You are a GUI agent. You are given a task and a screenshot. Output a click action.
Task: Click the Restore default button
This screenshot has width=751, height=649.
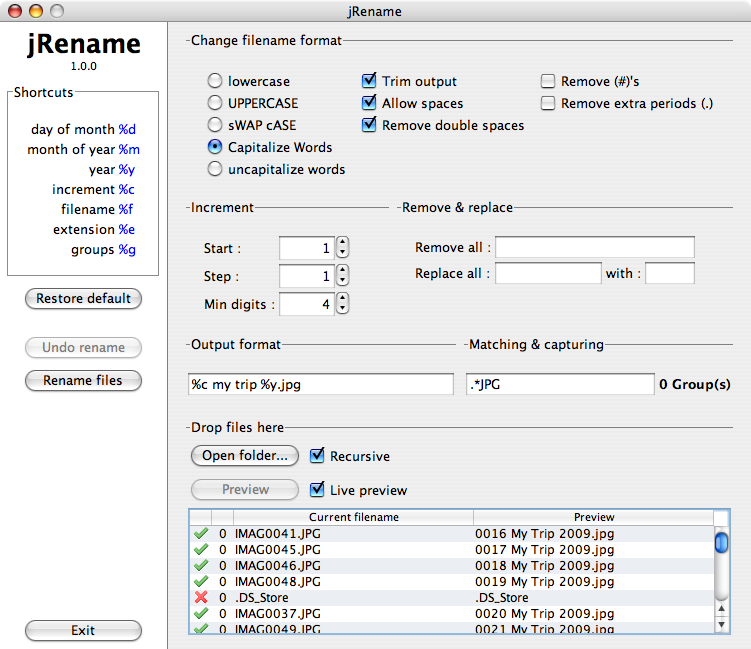click(x=83, y=298)
